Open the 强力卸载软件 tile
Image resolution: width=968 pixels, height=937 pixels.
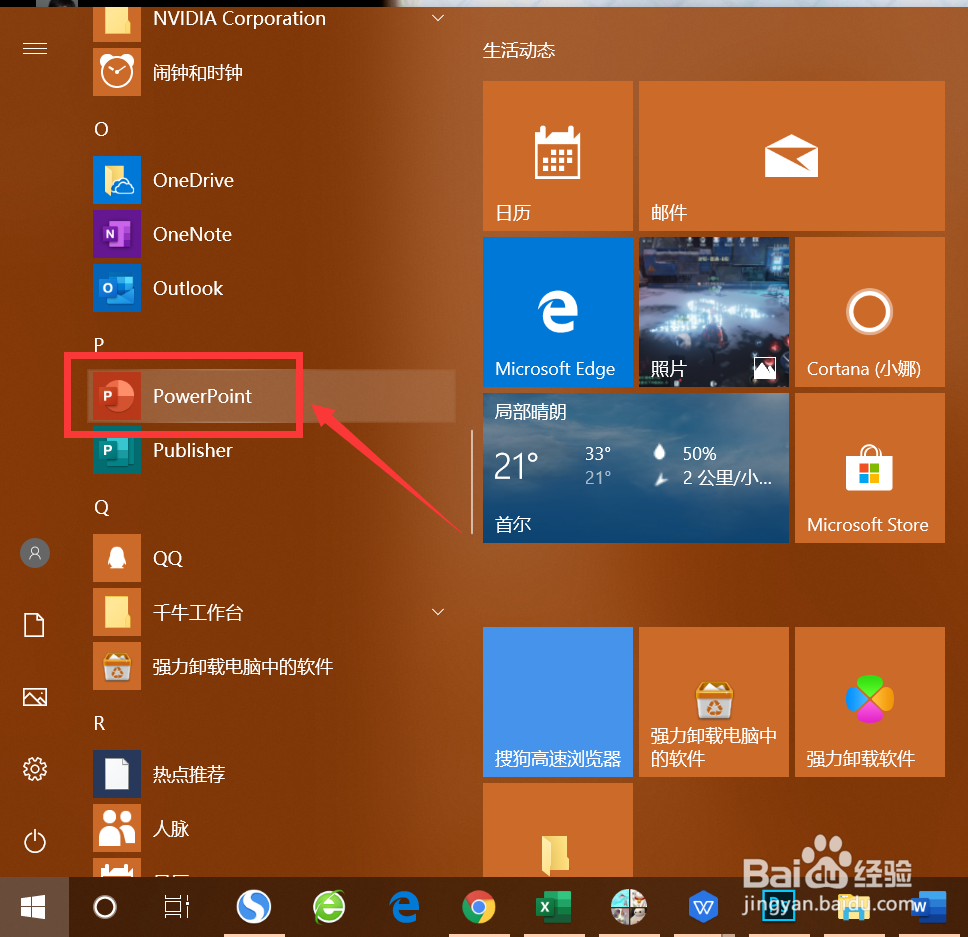point(870,702)
